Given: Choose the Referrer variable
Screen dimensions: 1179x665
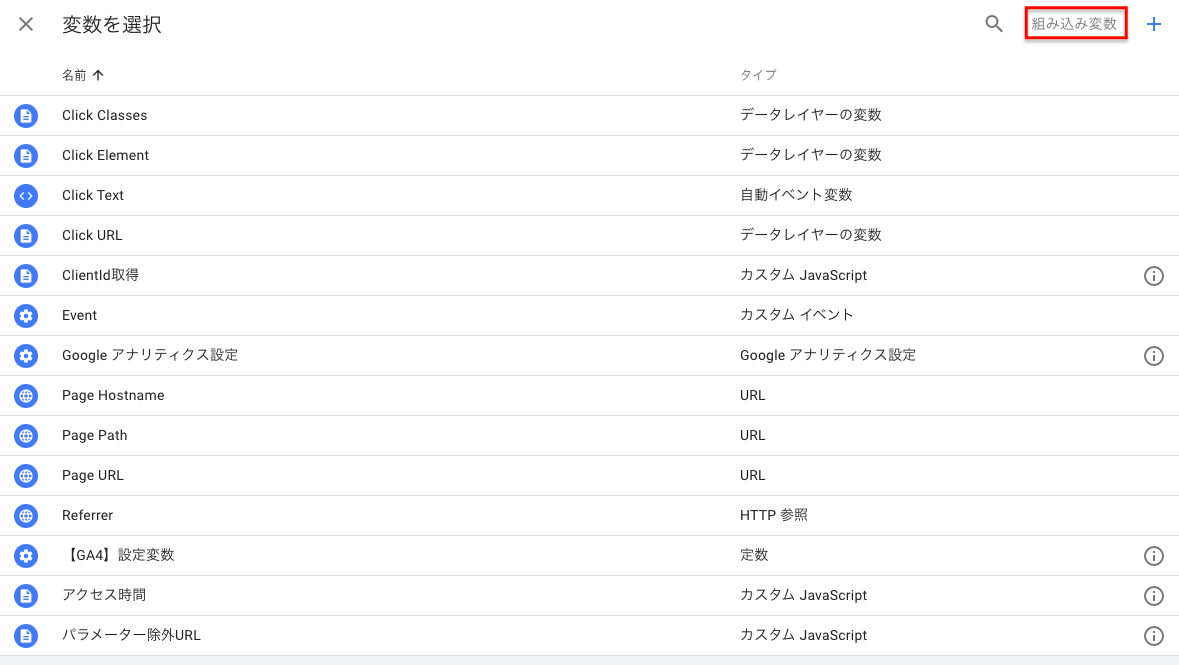Looking at the screenshot, I should (x=590, y=515).
